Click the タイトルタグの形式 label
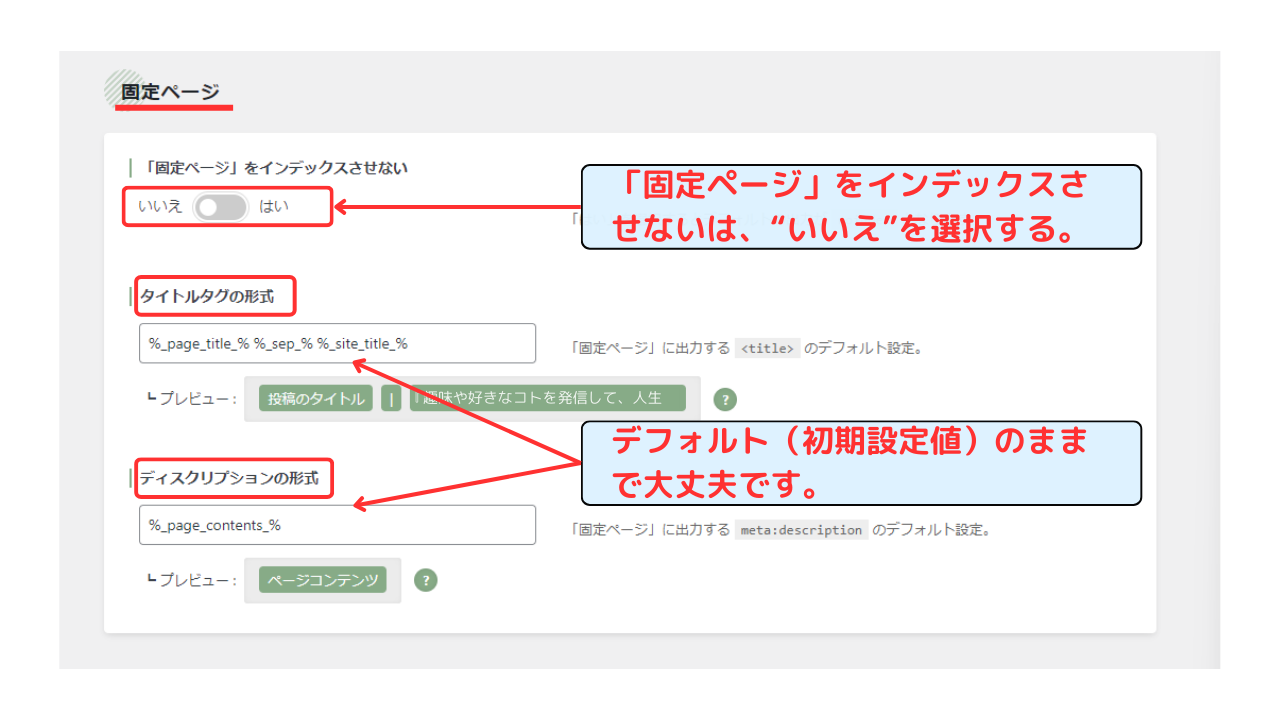The height and width of the screenshot is (720, 1280). pos(206,297)
